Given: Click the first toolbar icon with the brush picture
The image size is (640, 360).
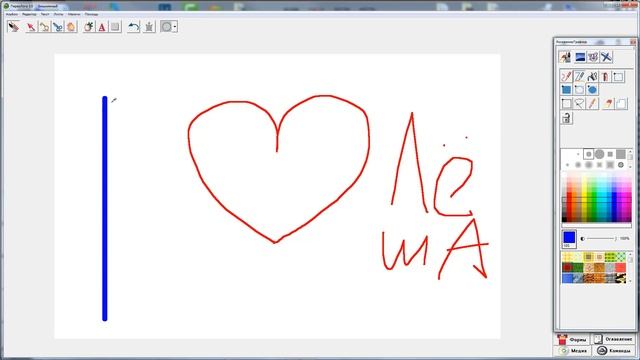Looking at the screenshot, I should click(13, 27).
